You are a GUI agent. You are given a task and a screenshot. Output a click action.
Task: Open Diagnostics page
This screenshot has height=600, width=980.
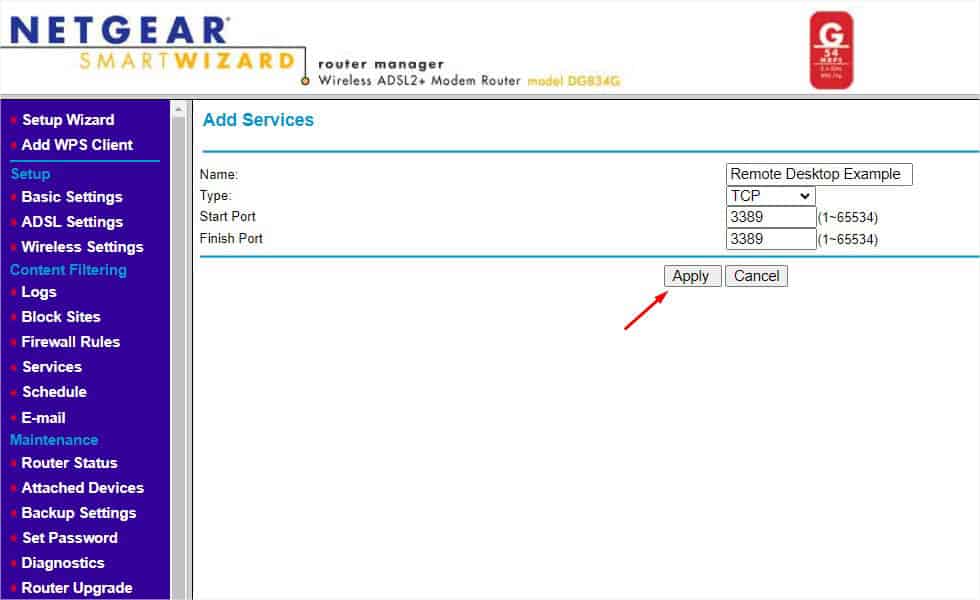coord(62,563)
